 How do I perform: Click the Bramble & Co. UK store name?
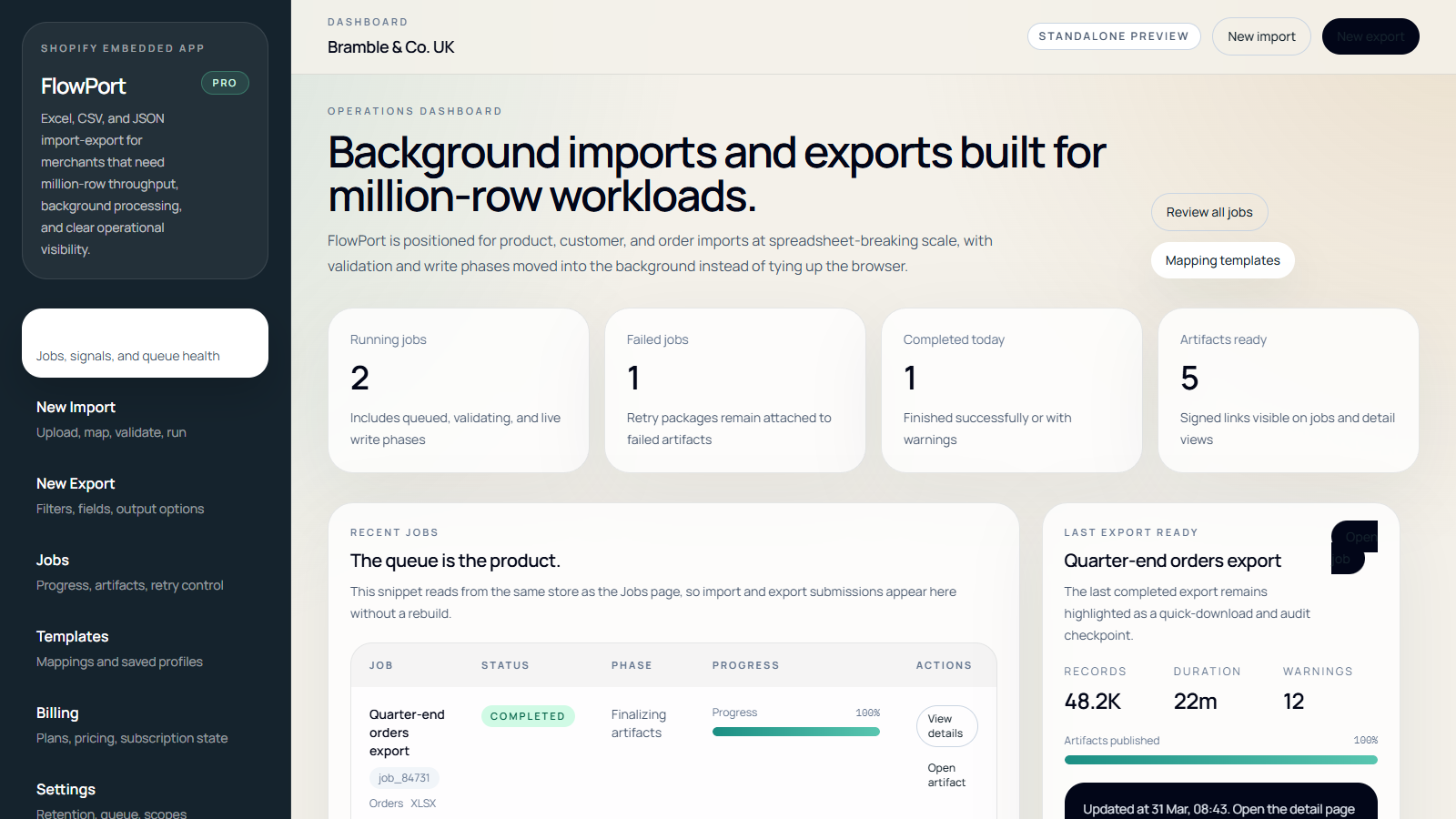click(391, 47)
